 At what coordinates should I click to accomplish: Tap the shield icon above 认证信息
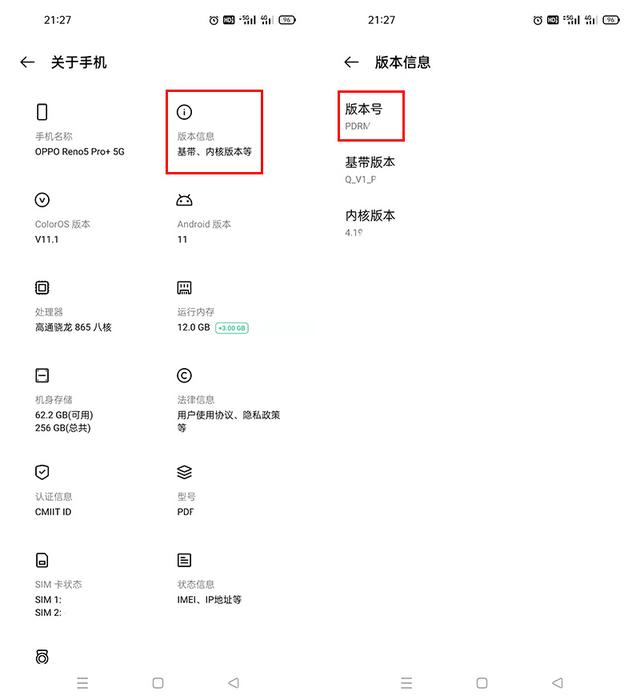click(x=42, y=472)
